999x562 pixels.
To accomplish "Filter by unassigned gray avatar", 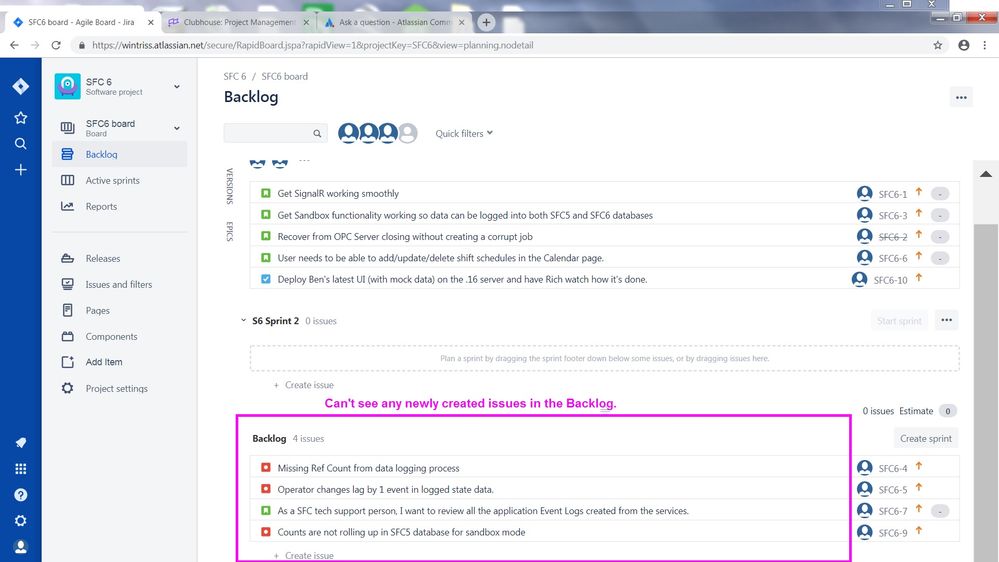I will [408, 133].
